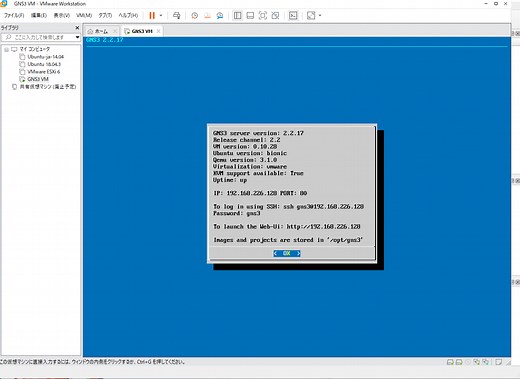This screenshot has height=379, width=520.
Task: Click the second network adapter status icon
Action: 486,362
